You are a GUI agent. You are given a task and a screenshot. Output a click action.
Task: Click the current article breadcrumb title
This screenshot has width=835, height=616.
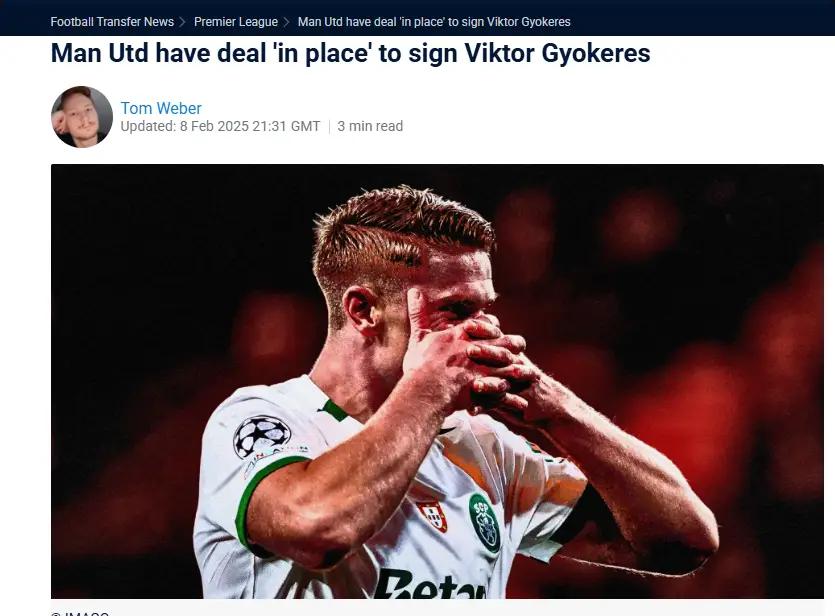[434, 22]
